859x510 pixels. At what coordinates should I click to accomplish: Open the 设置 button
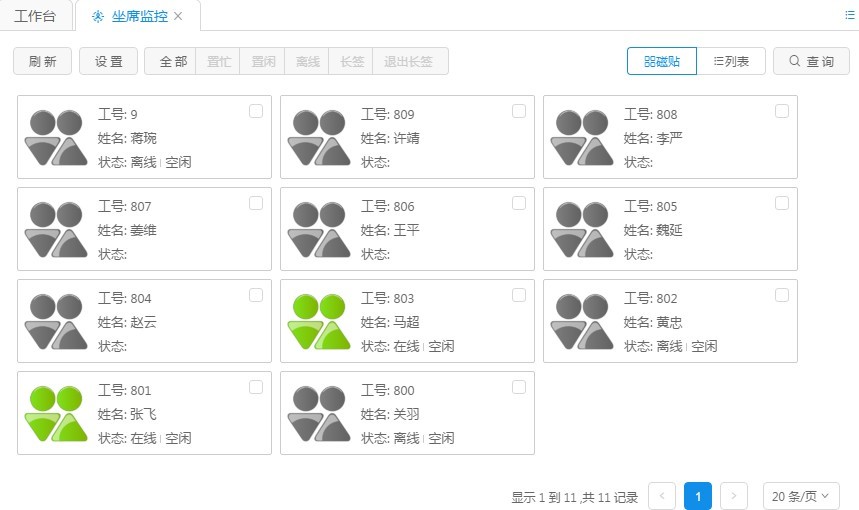(108, 61)
